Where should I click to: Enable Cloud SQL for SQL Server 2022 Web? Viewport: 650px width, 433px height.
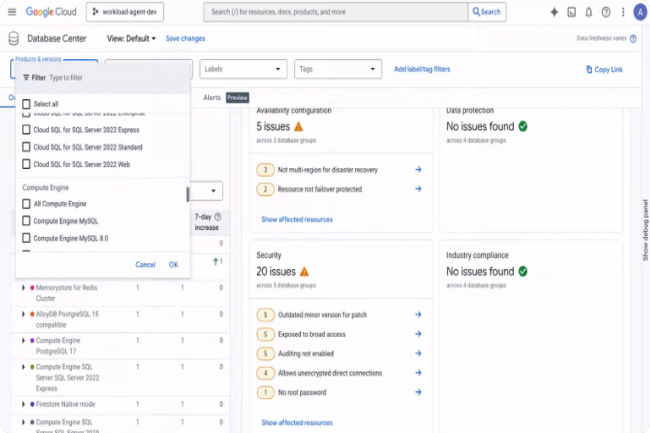point(27,164)
